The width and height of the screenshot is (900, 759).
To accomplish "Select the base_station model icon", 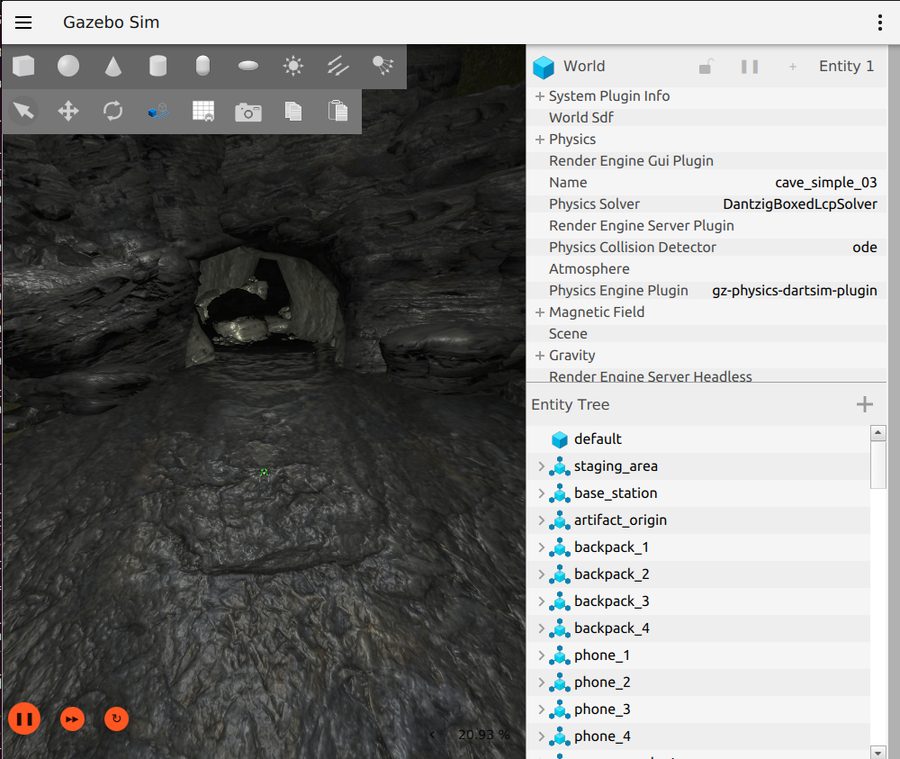I will coord(560,493).
